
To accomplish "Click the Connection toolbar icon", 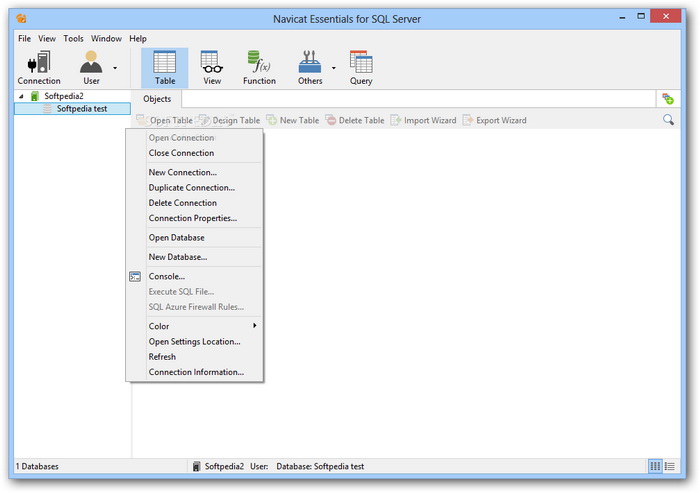I will click(39, 66).
